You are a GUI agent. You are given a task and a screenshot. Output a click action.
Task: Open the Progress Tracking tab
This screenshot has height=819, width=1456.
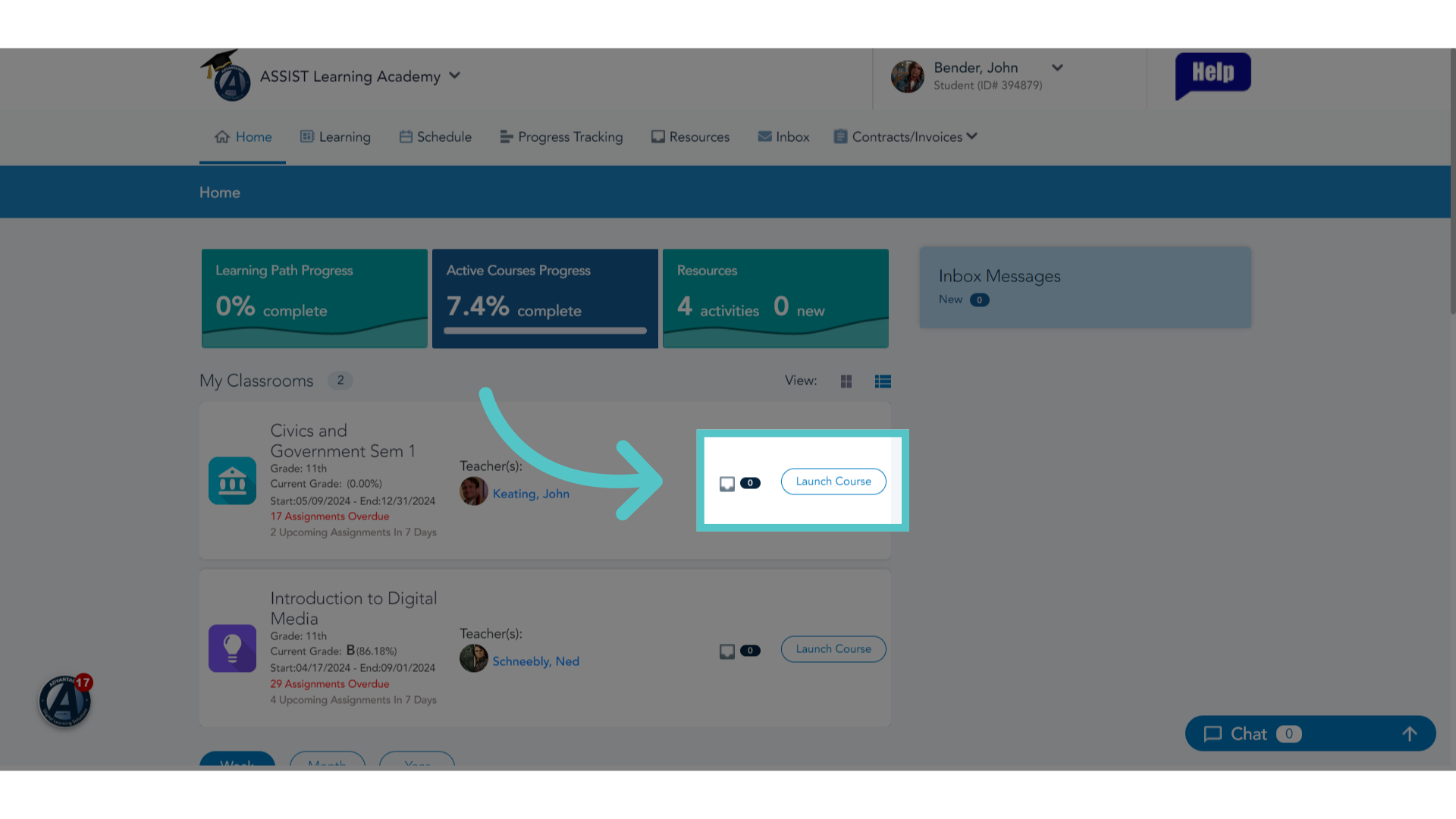click(x=561, y=136)
